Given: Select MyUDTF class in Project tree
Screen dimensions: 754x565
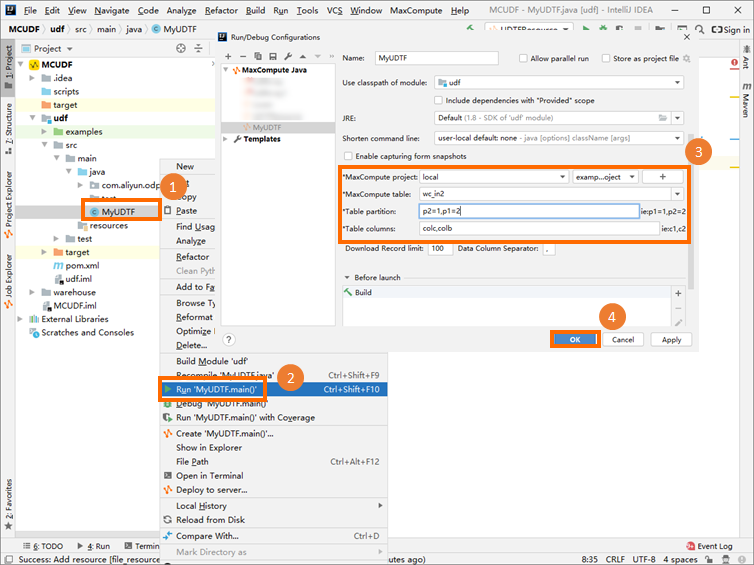Looking at the screenshot, I should [x=118, y=212].
